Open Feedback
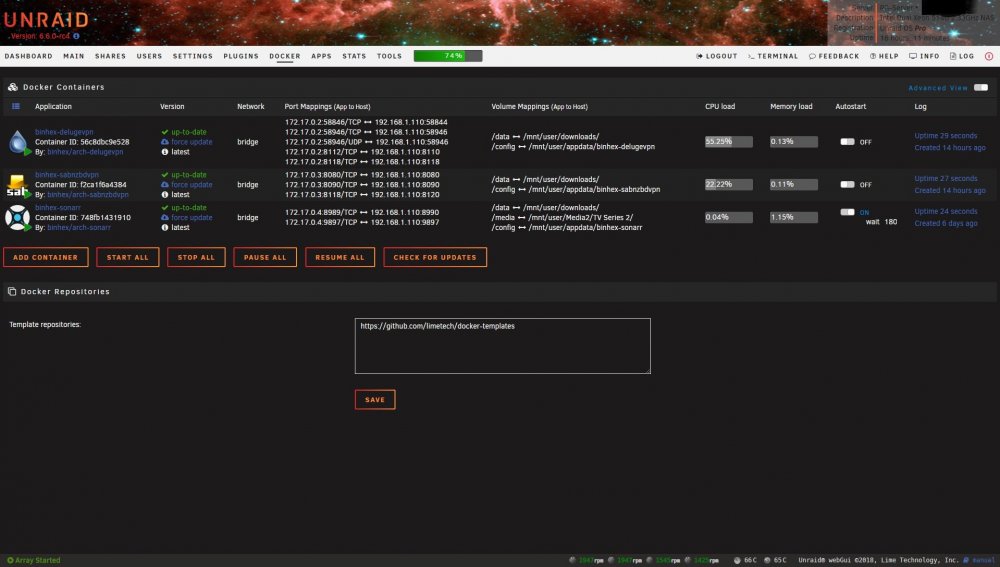The height and width of the screenshot is (567, 1000). 834,56
